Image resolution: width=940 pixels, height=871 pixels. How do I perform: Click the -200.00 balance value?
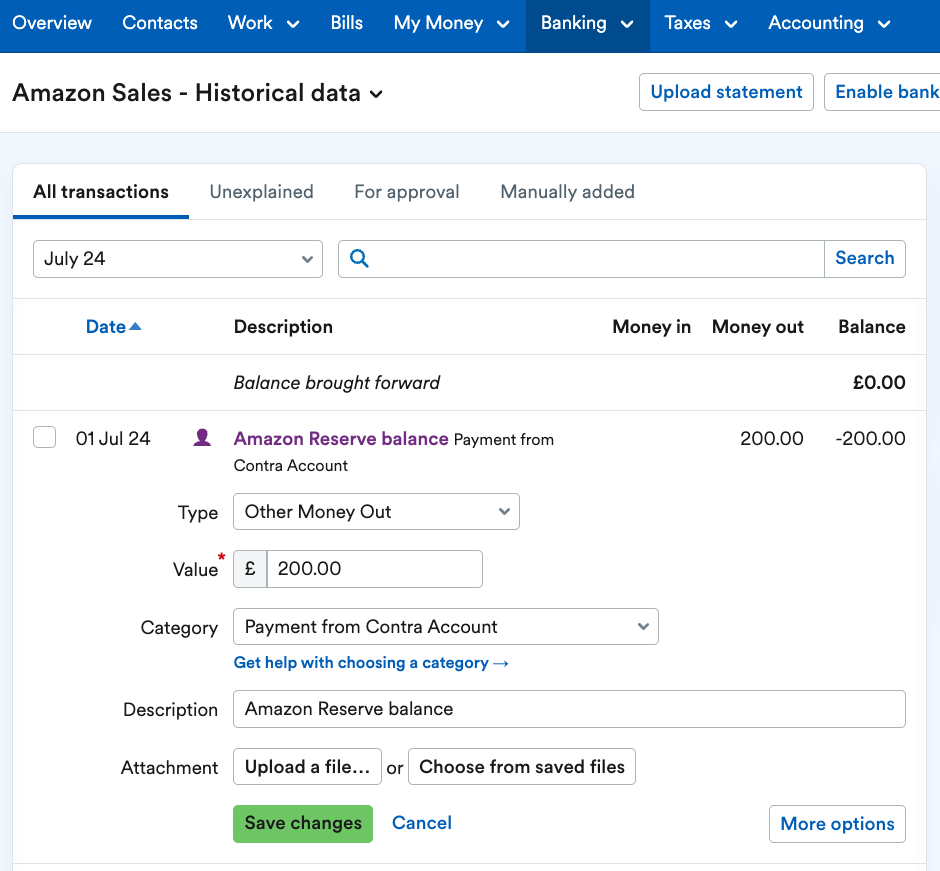coord(870,438)
